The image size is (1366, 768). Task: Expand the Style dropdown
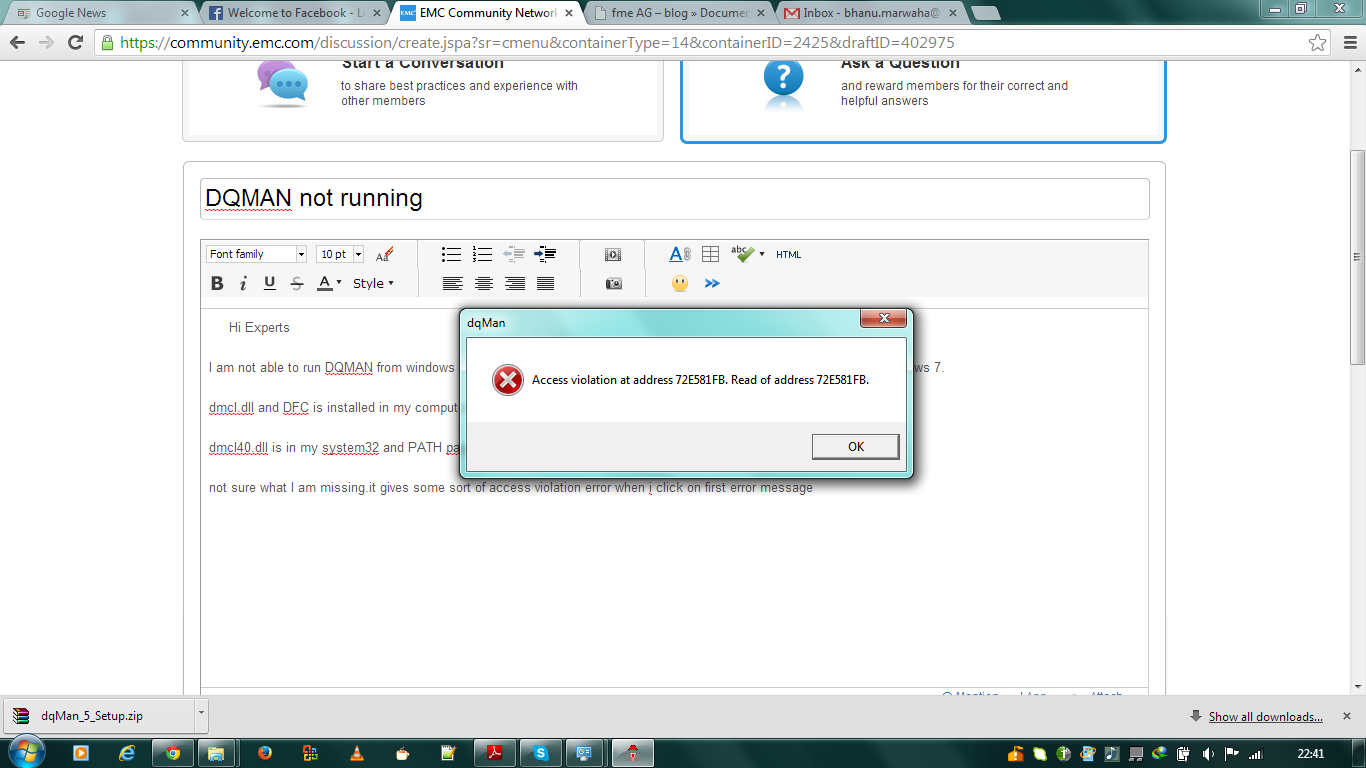(x=373, y=283)
